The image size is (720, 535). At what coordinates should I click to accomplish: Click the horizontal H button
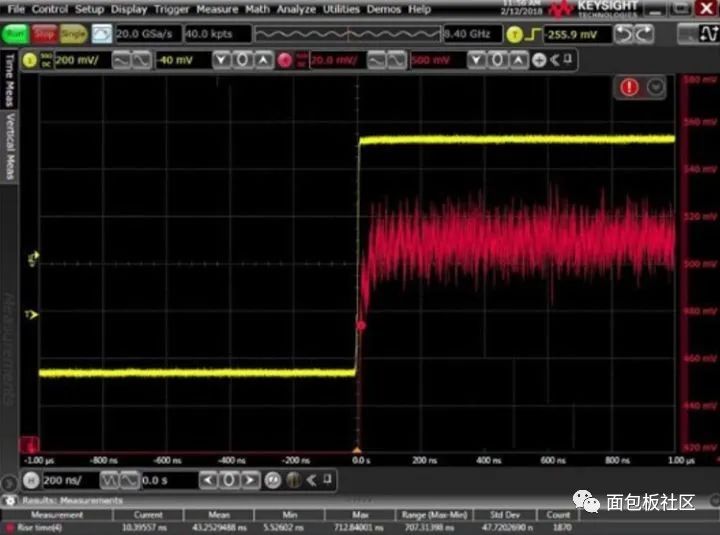(x=31, y=480)
